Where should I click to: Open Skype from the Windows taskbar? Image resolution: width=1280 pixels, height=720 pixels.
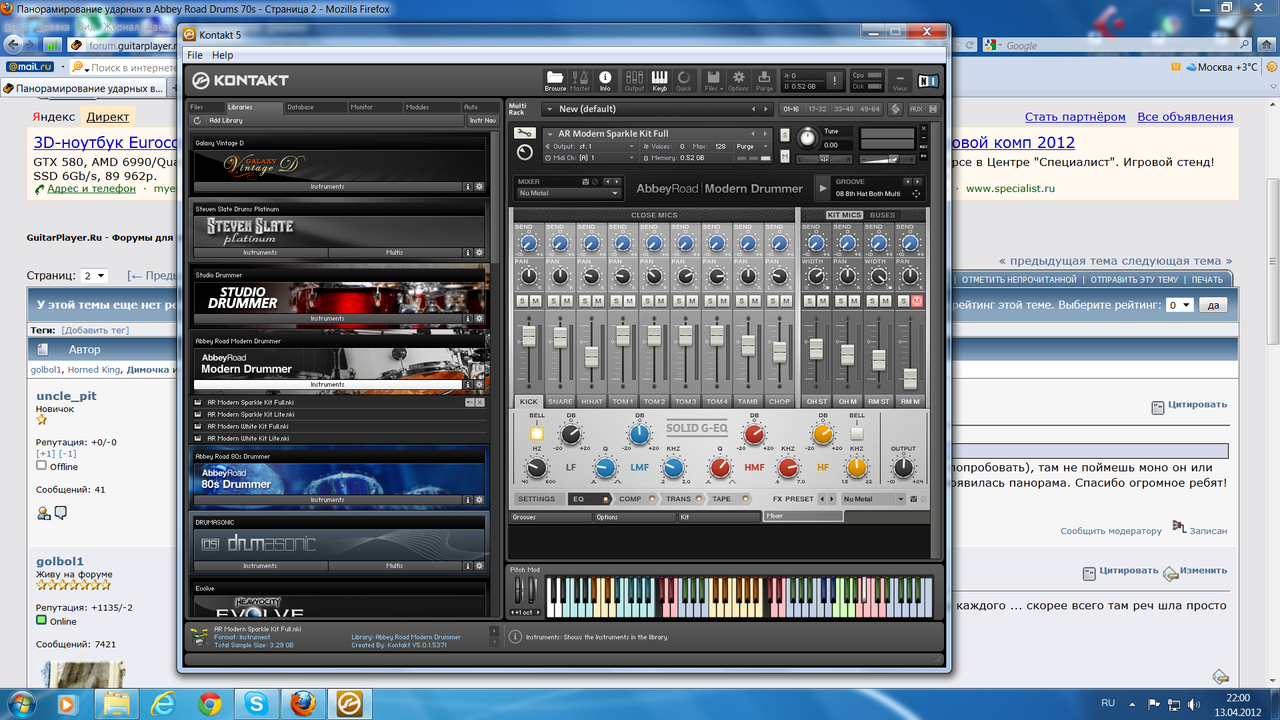click(x=257, y=704)
